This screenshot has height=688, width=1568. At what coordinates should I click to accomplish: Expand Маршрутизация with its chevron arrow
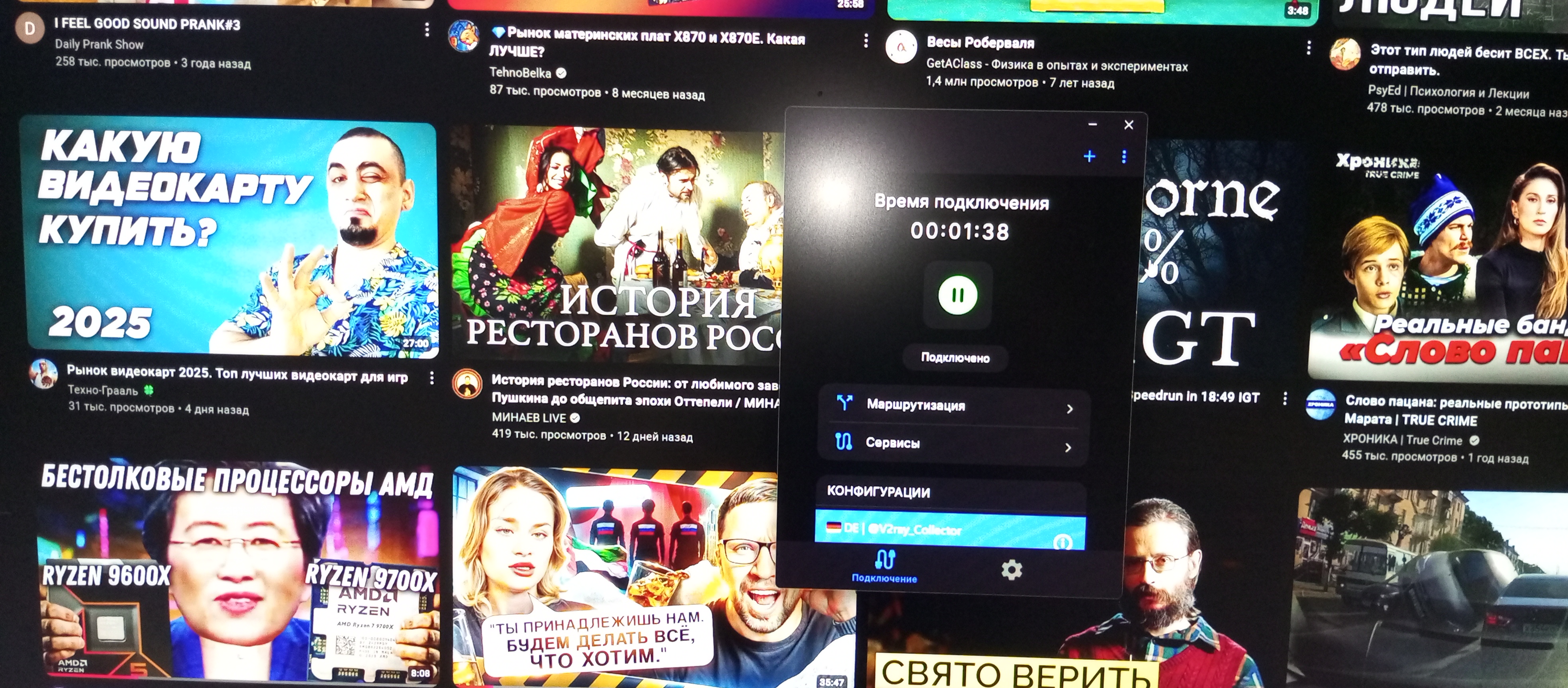(x=1070, y=409)
